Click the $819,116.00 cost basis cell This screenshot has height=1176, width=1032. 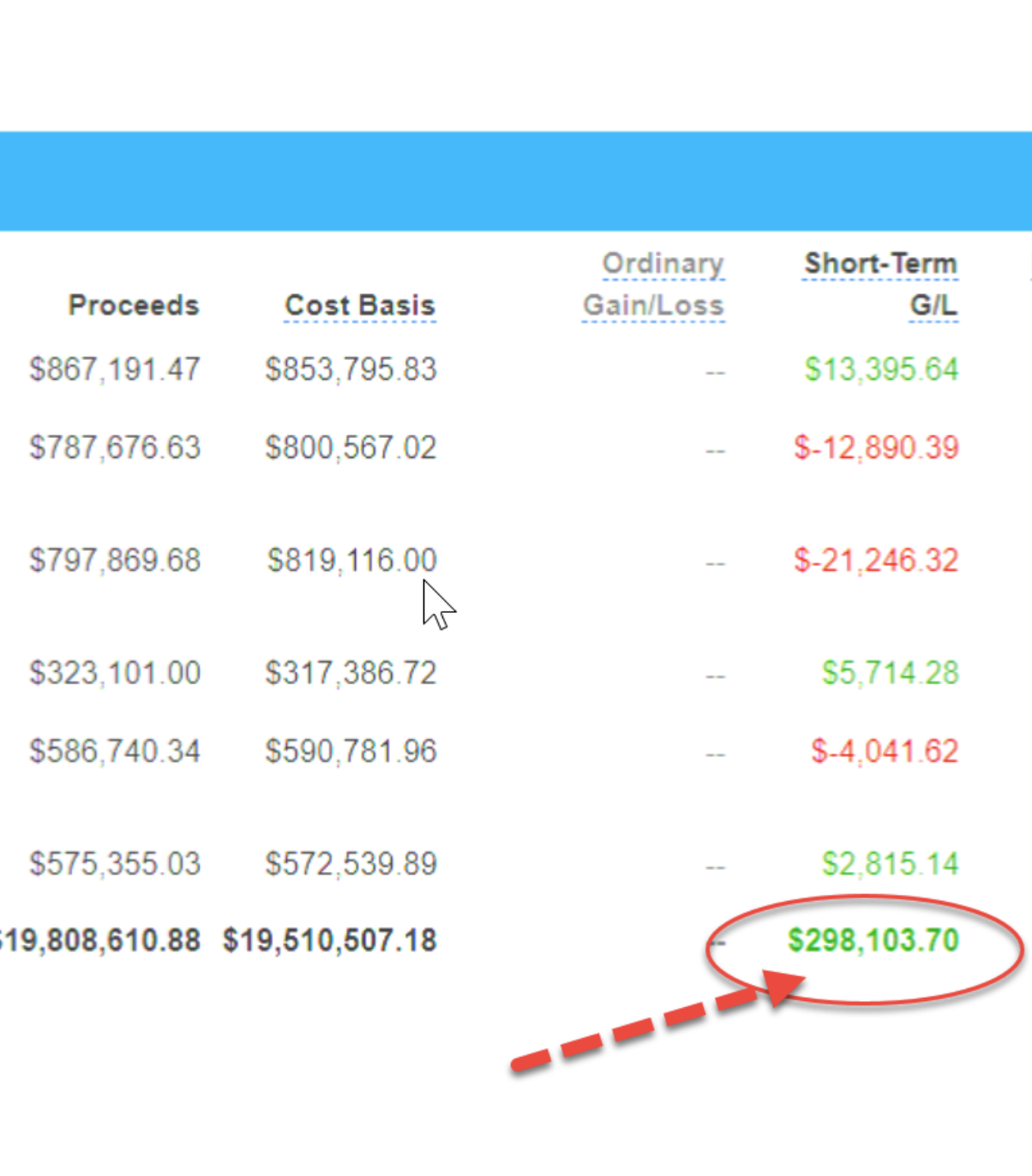351,561
